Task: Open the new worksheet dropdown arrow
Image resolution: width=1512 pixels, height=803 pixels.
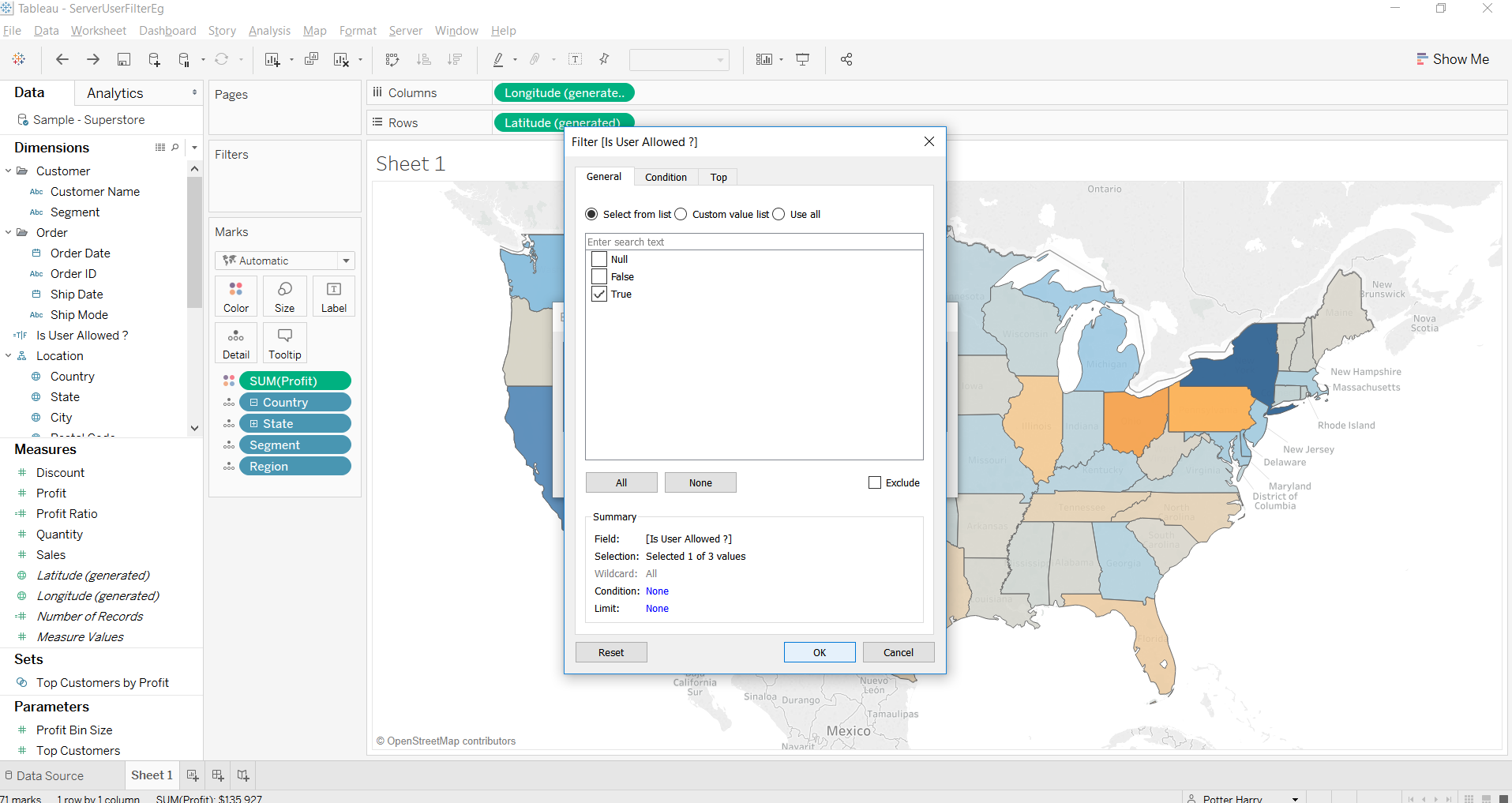Action: (291, 60)
